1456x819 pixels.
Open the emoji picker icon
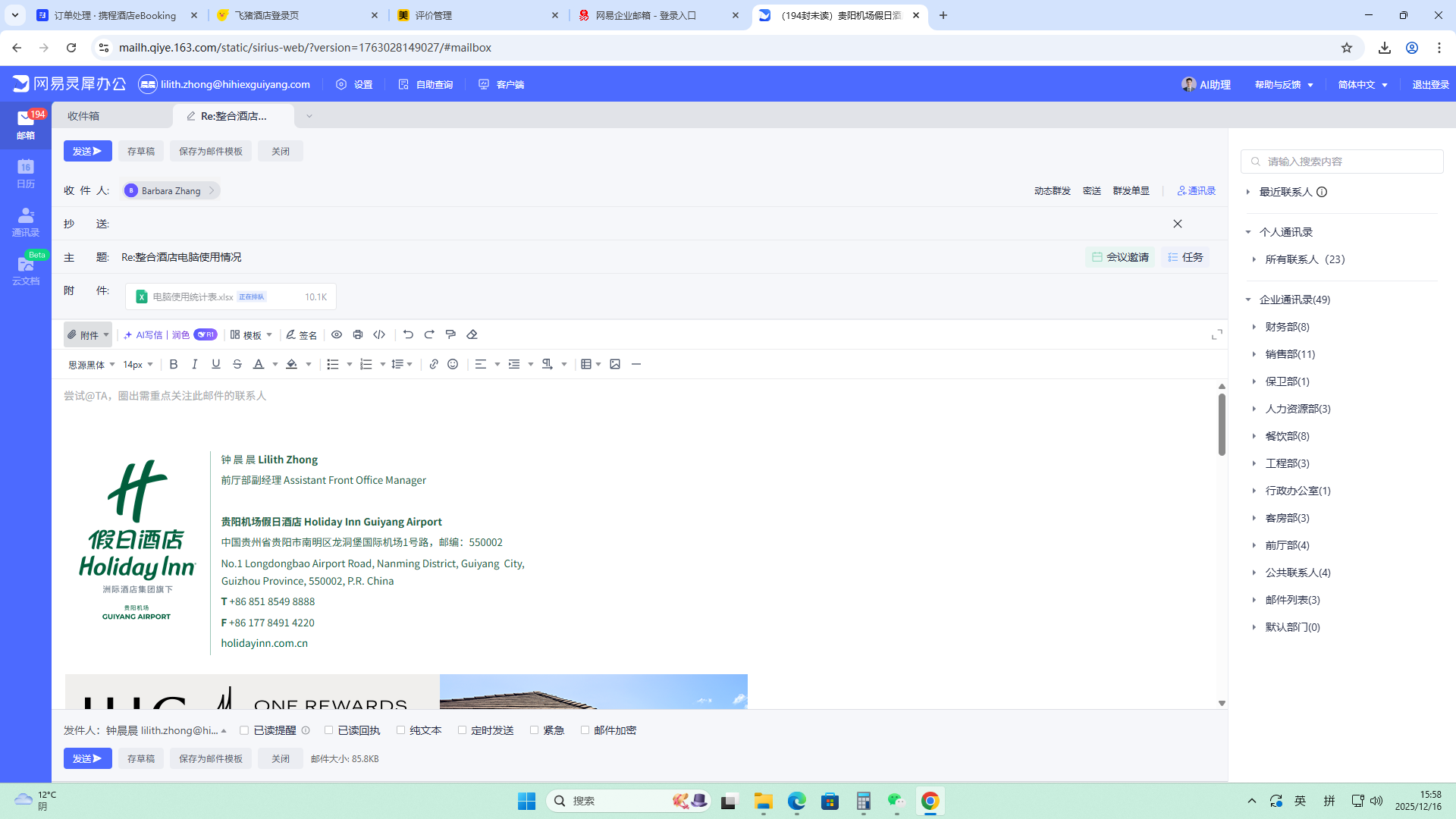pyautogui.click(x=453, y=365)
